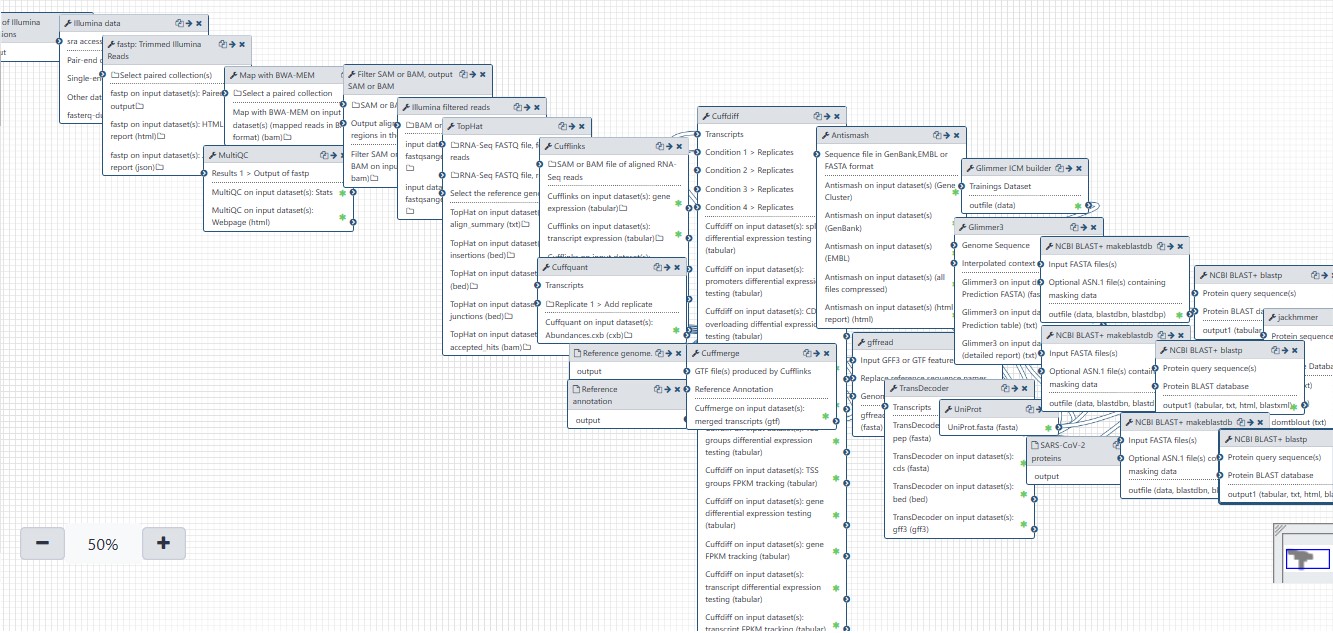
Task: Toggle Cuffdiff gene FPKM tracking output asterisk
Action: [x=836, y=550]
